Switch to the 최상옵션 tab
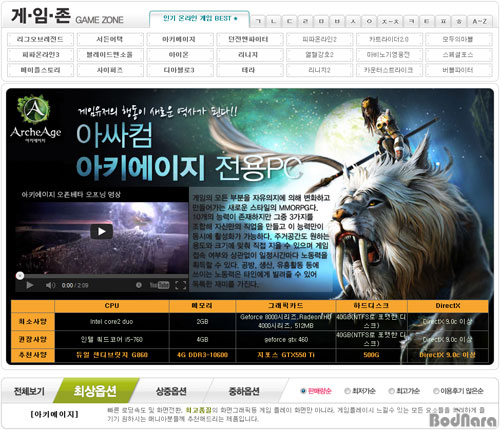The image size is (500, 430). [95, 391]
